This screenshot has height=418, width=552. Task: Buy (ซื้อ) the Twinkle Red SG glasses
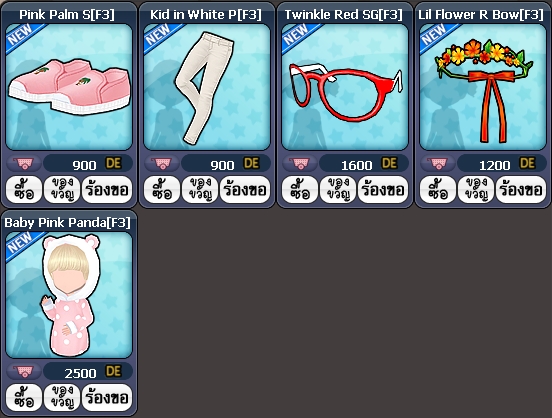point(300,190)
